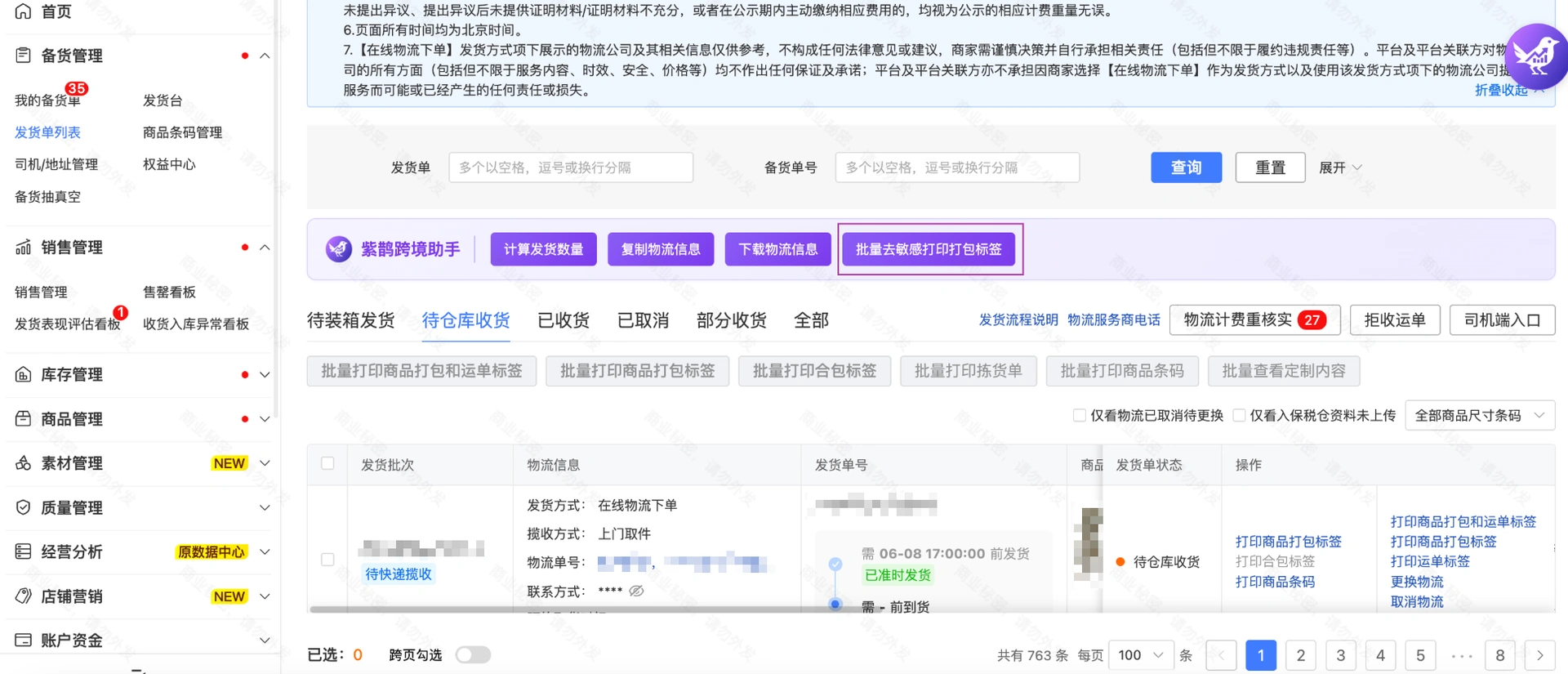Open 发货表现评估看板 in the sidebar
Image resolution: width=1568 pixels, height=674 pixels.
point(68,324)
